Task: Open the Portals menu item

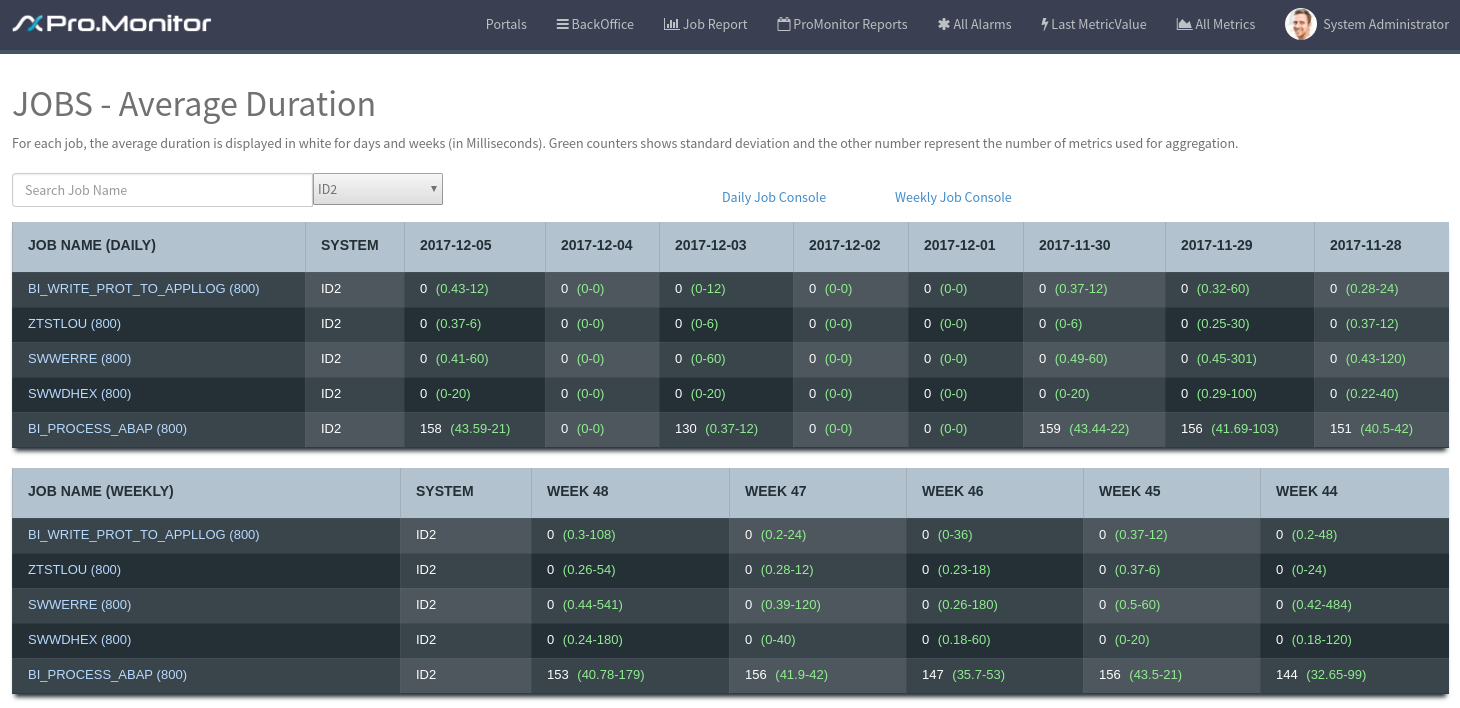Action: (506, 24)
